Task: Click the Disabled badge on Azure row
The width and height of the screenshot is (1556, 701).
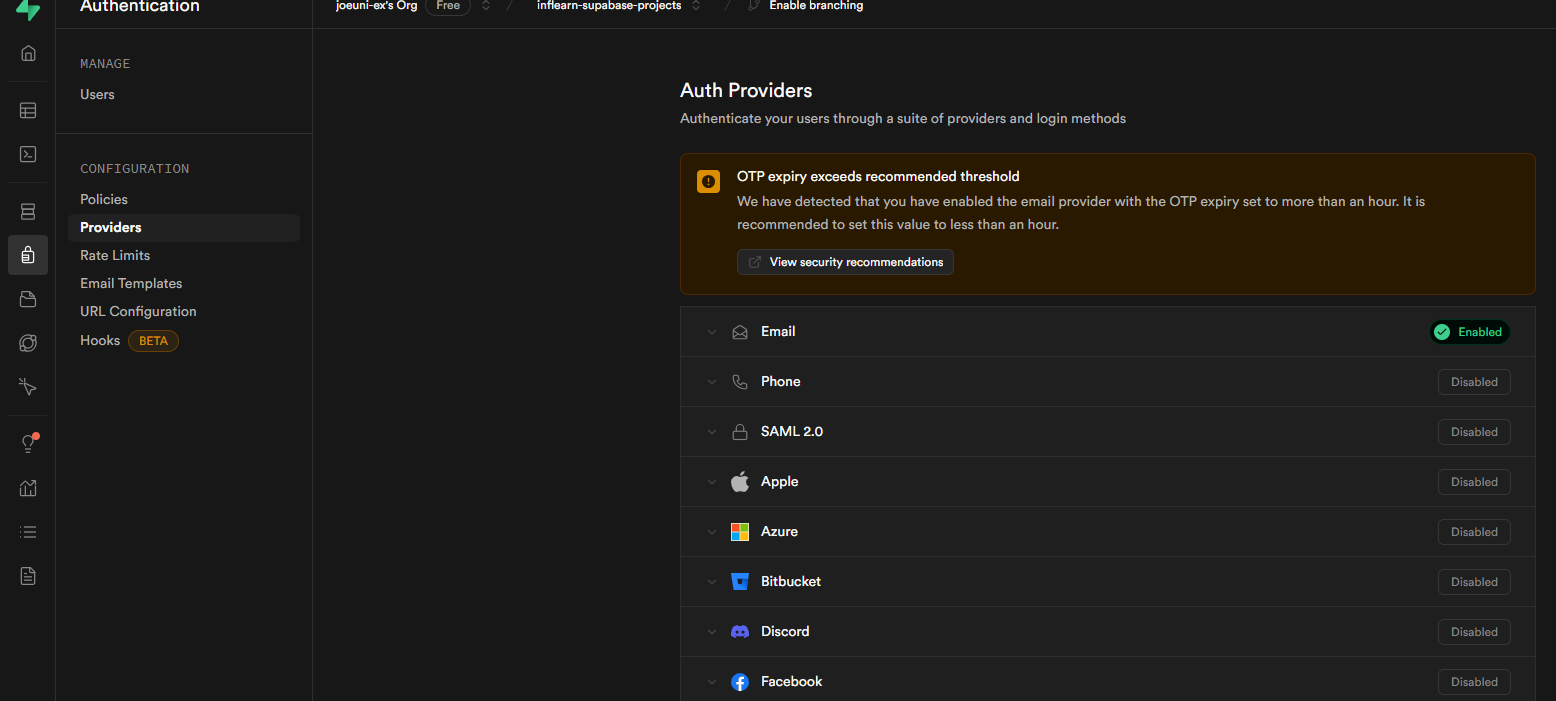Action: coord(1474,532)
